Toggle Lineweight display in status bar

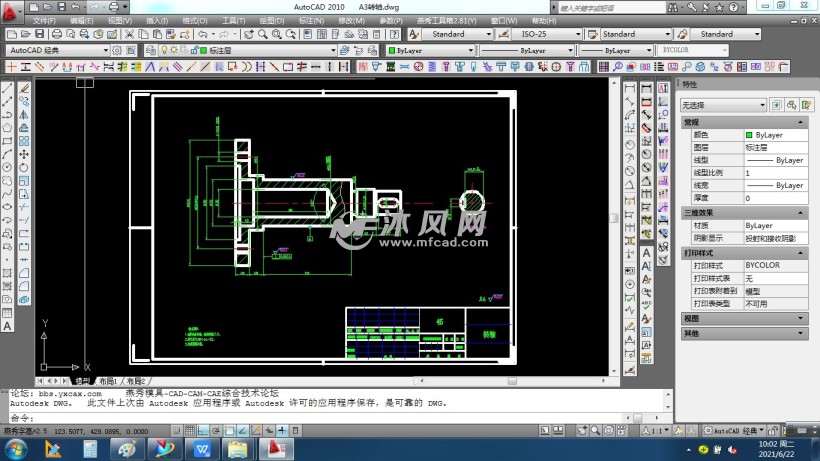282,431
